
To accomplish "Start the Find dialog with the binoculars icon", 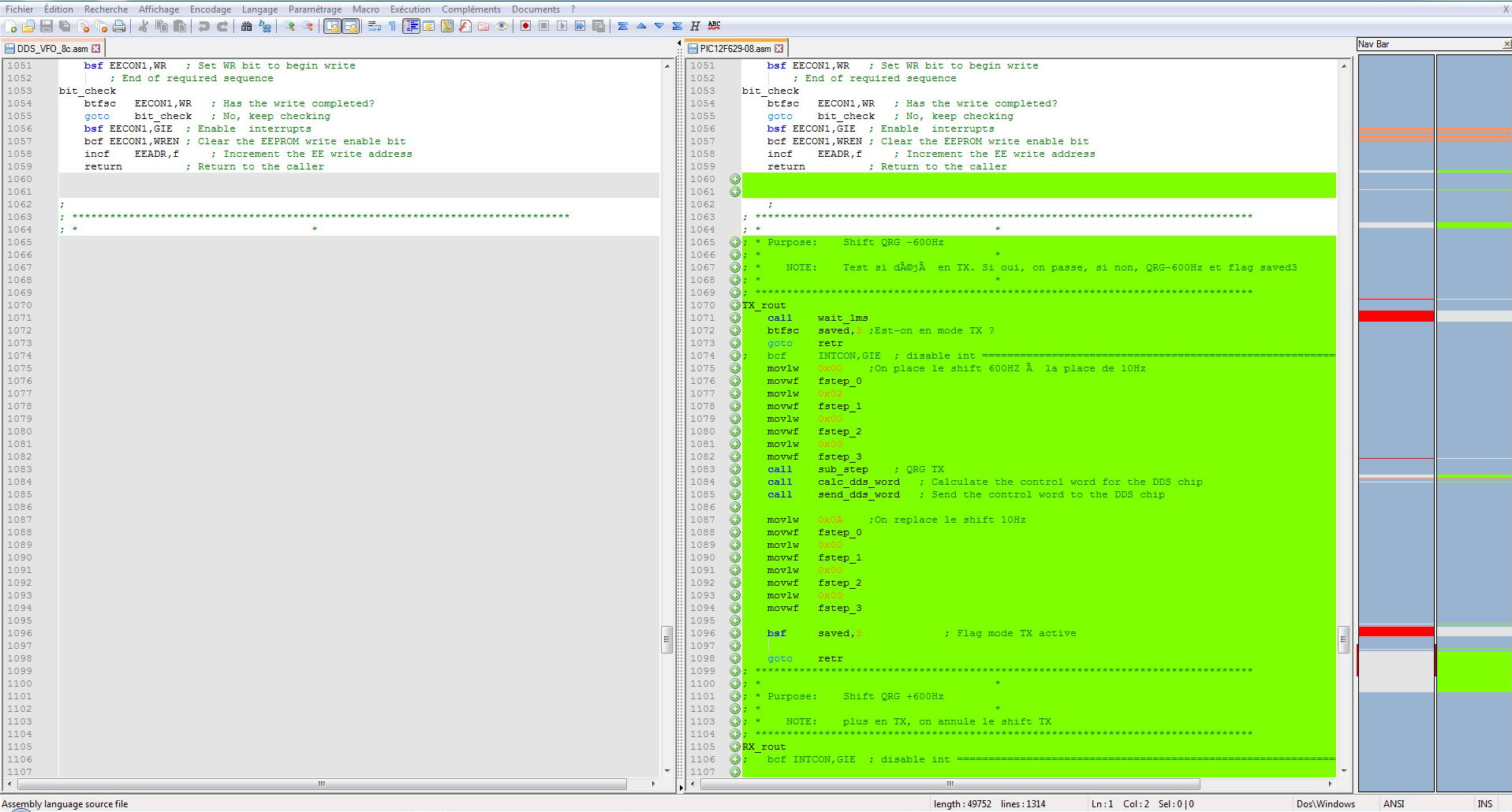I will [x=245, y=26].
